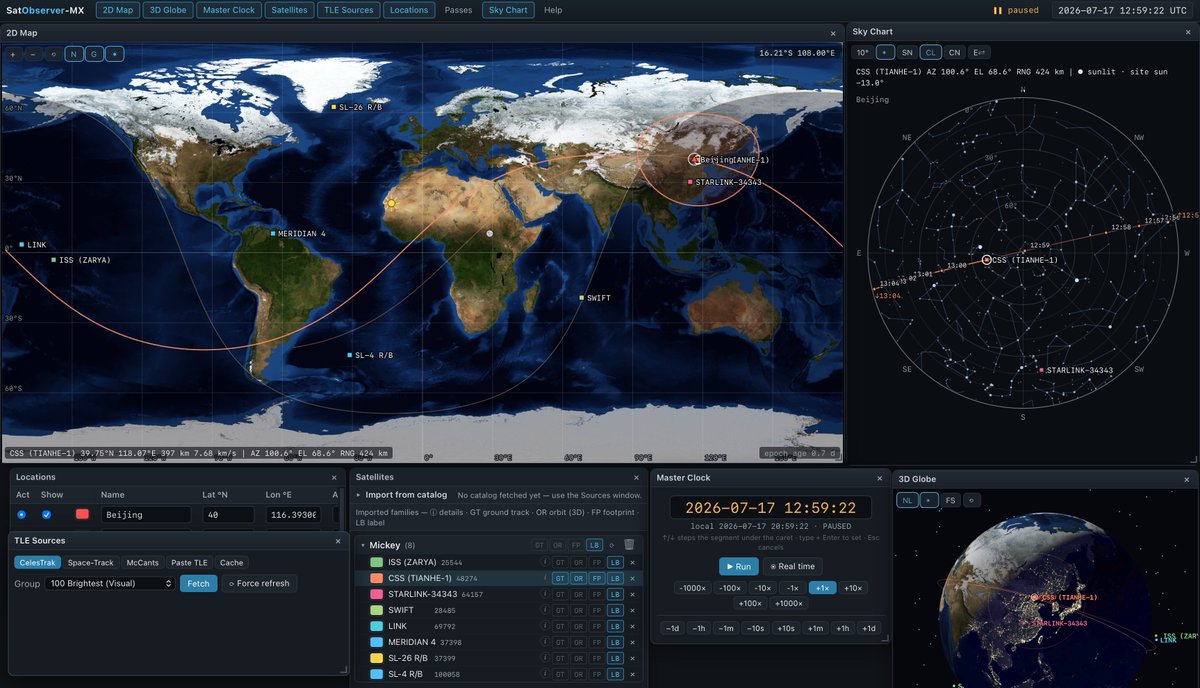The width and height of the screenshot is (1200, 688).
Task: Open details info icon for SWIFT
Action: click(545, 610)
